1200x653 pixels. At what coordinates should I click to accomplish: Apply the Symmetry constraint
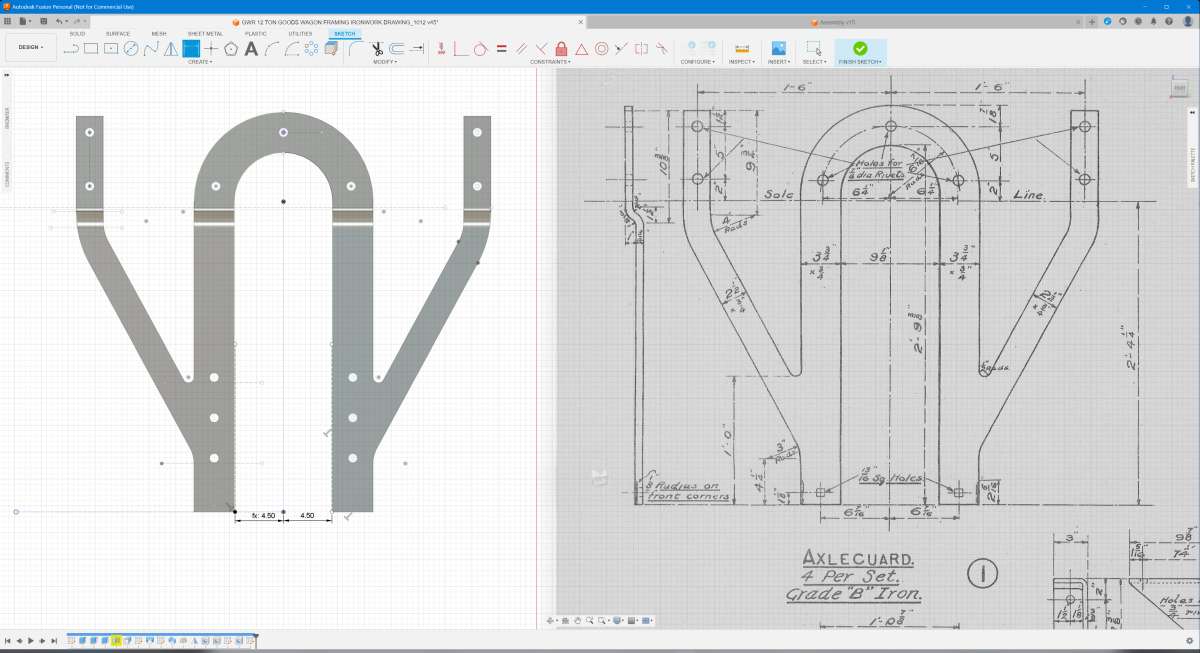pyautogui.click(x=642, y=47)
